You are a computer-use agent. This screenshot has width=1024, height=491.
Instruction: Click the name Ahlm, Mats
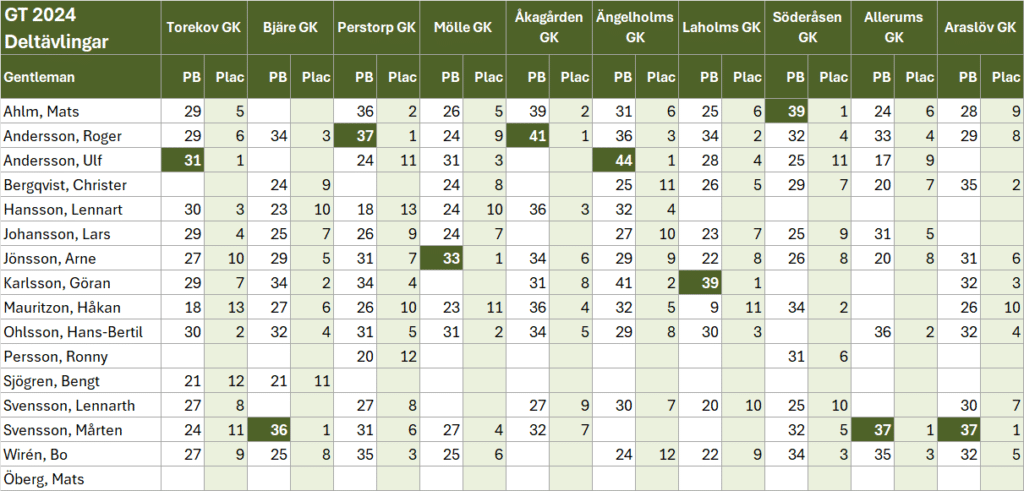pos(35,111)
